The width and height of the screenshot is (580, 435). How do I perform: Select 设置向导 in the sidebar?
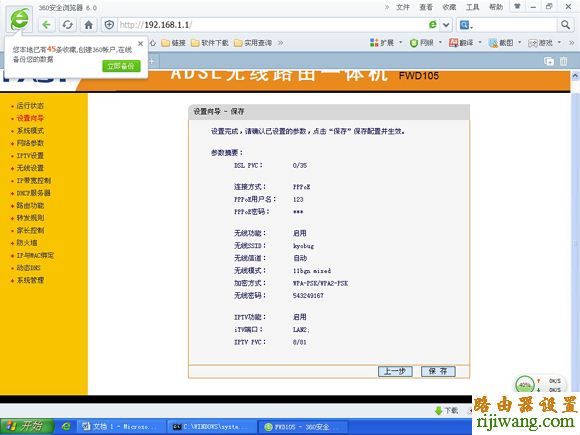tap(30, 118)
